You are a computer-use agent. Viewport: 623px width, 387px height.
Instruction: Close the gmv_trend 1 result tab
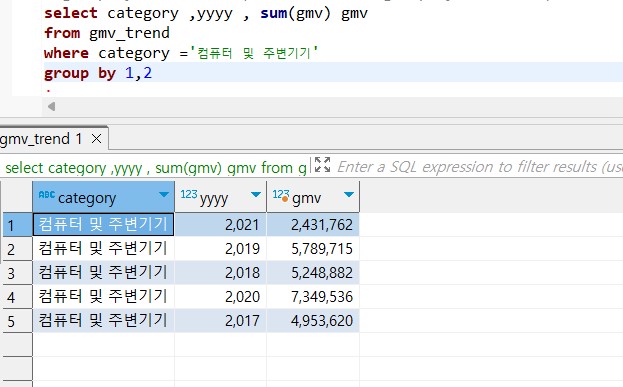[97, 139]
